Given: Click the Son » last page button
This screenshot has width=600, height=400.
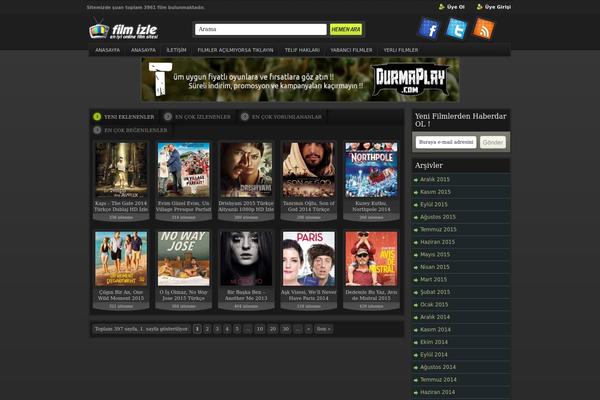Looking at the screenshot, I should pos(324,329).
